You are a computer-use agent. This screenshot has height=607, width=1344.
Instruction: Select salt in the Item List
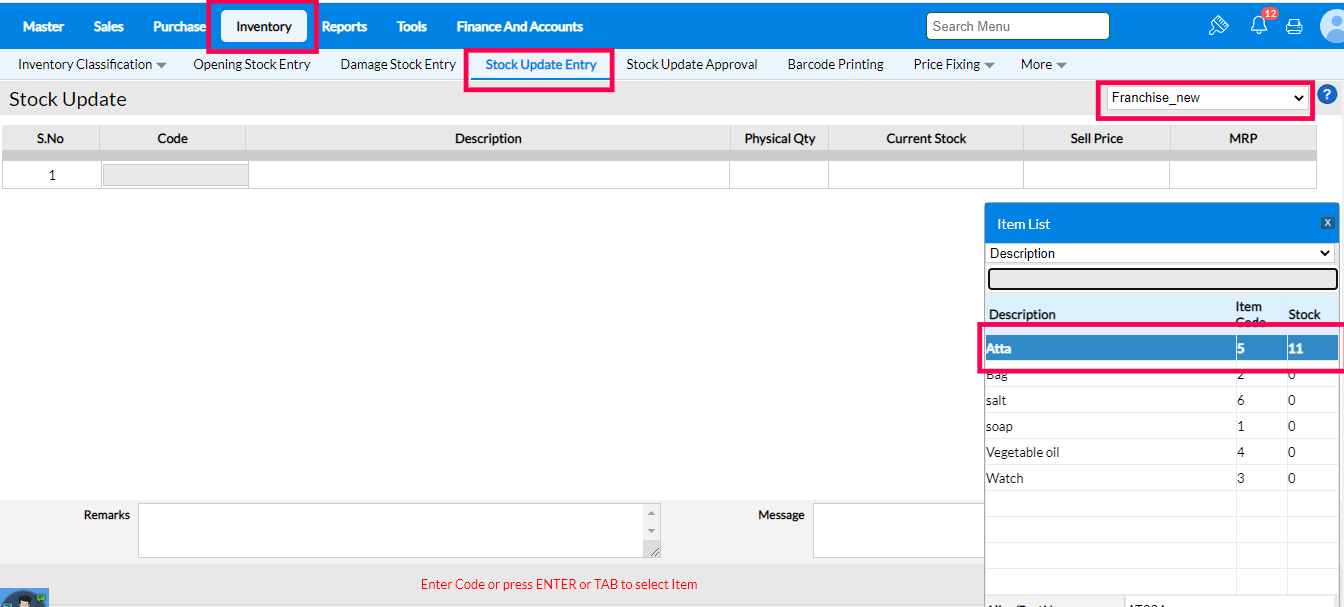pos(1161,400)
